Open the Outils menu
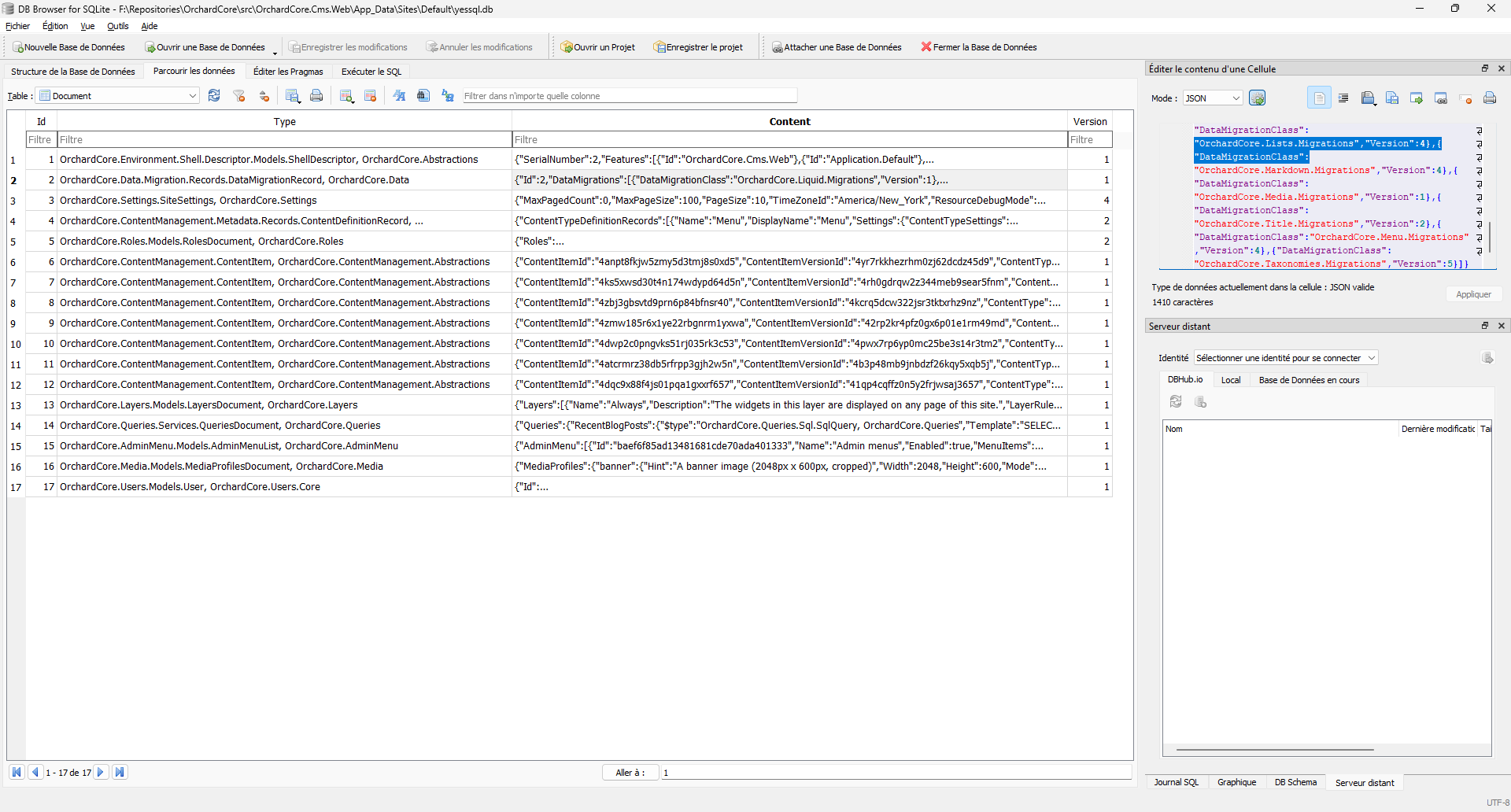Image resolution: width=1511 pixels, height=812 pixels. coord(118,26)
